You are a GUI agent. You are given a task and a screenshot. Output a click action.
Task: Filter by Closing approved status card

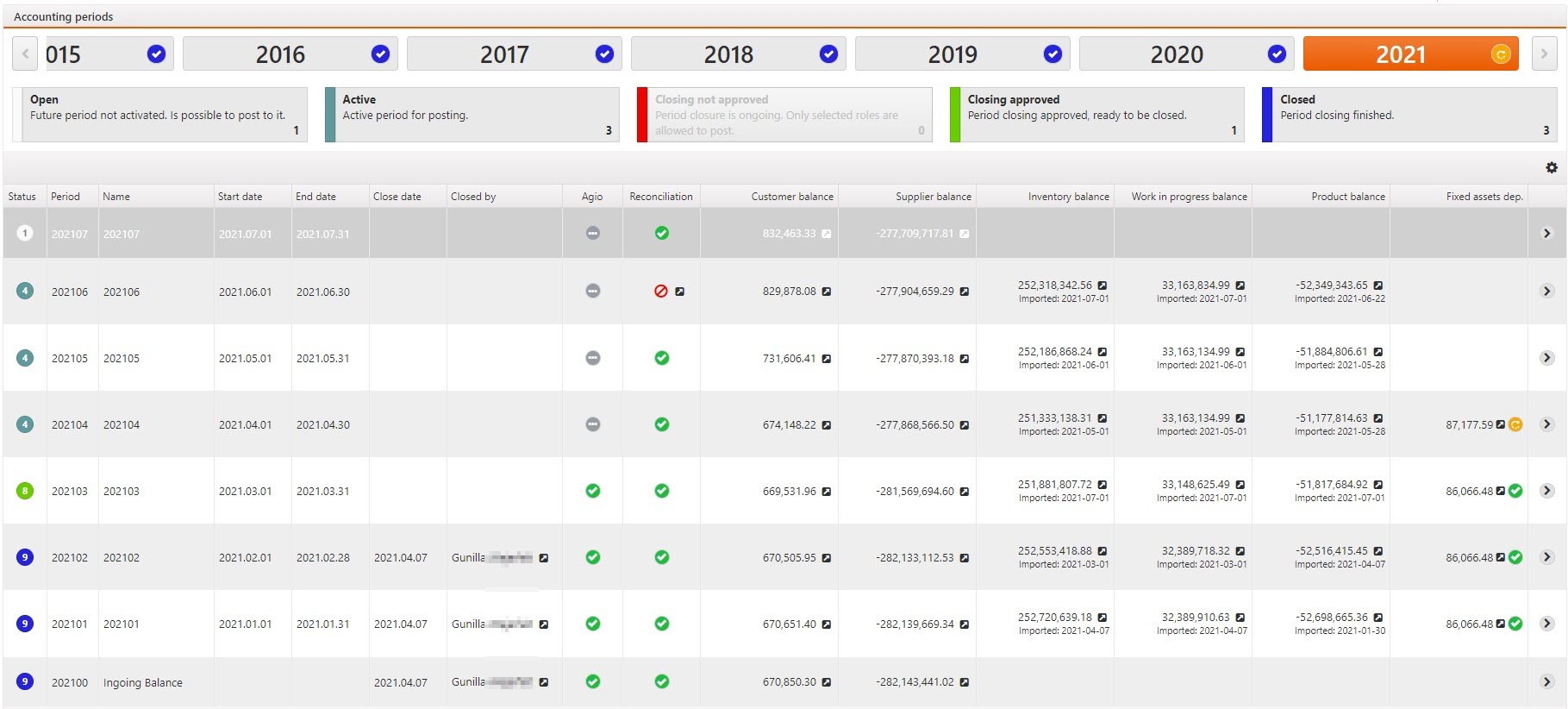coord(1096,115)
